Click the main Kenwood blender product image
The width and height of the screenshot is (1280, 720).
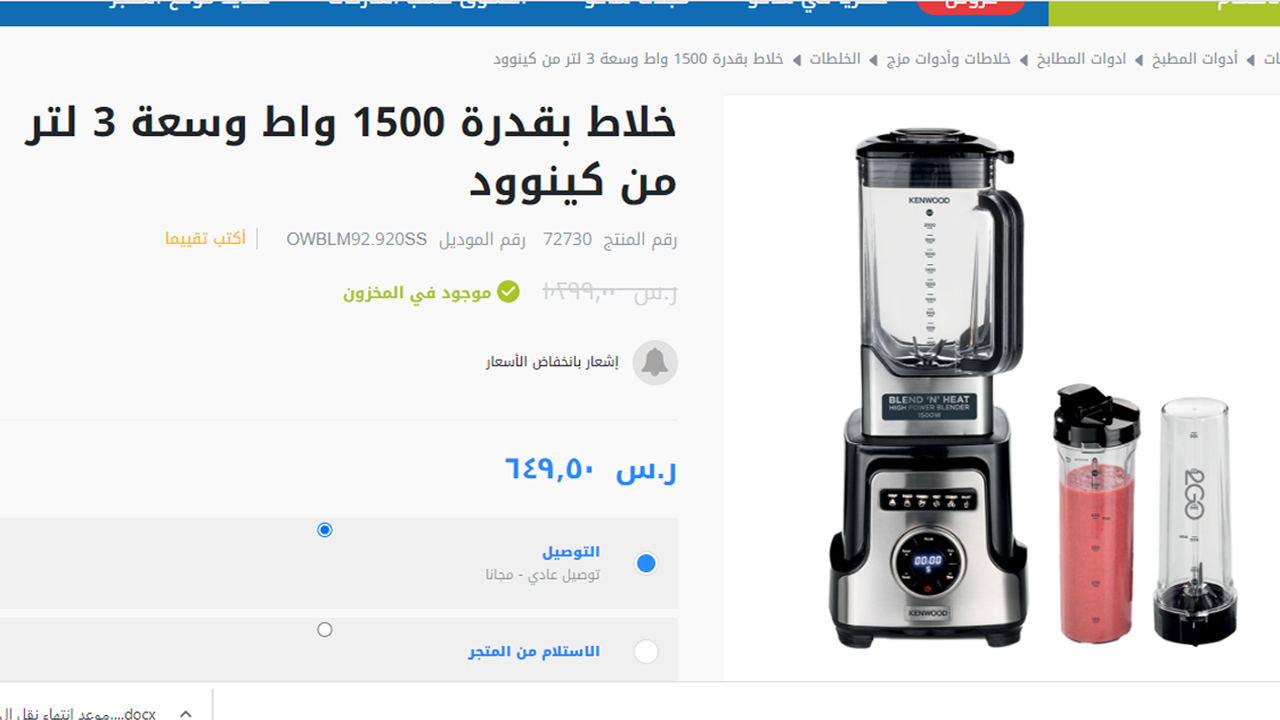point(926,387)
